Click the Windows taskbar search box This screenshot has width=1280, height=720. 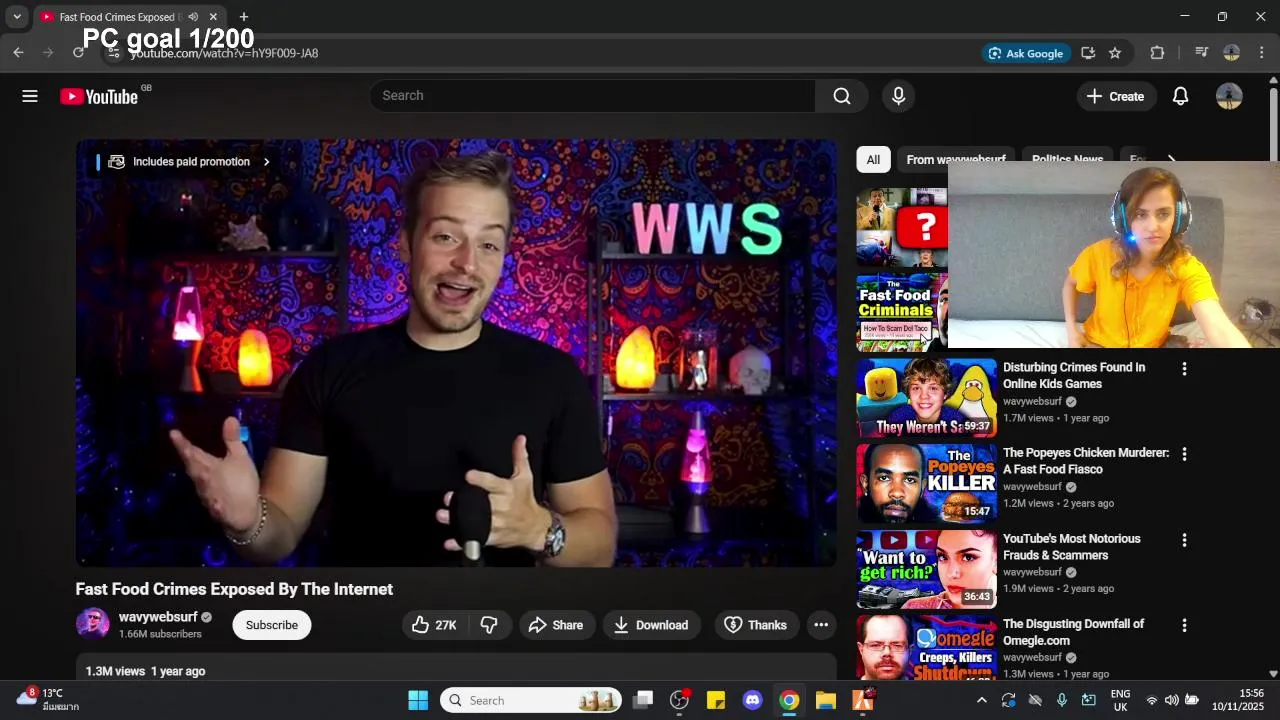[531, 700]
